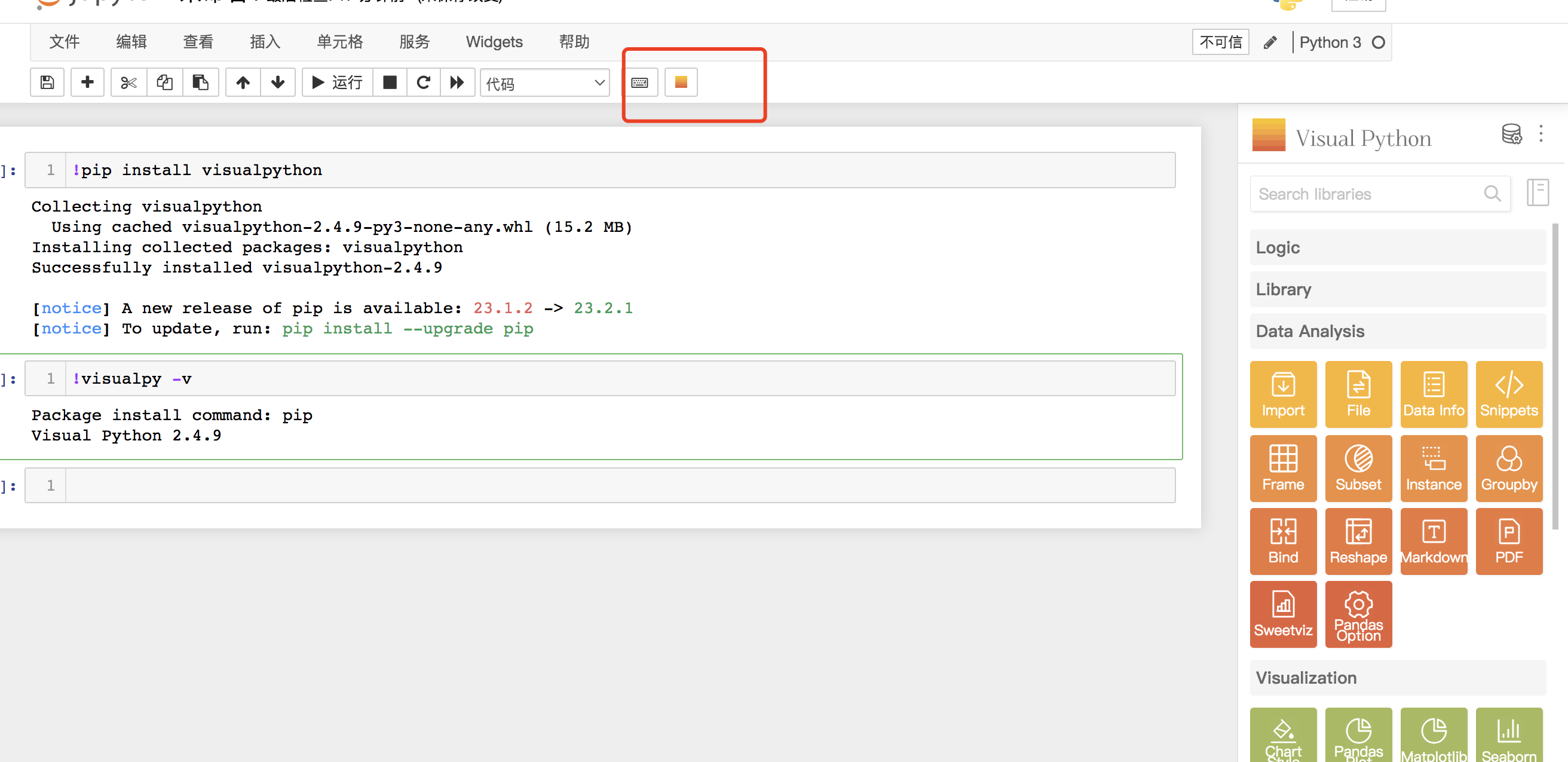Click the search magnifier icon in Visual Python
The image size is (1568, 762).
click(1492, 194)
